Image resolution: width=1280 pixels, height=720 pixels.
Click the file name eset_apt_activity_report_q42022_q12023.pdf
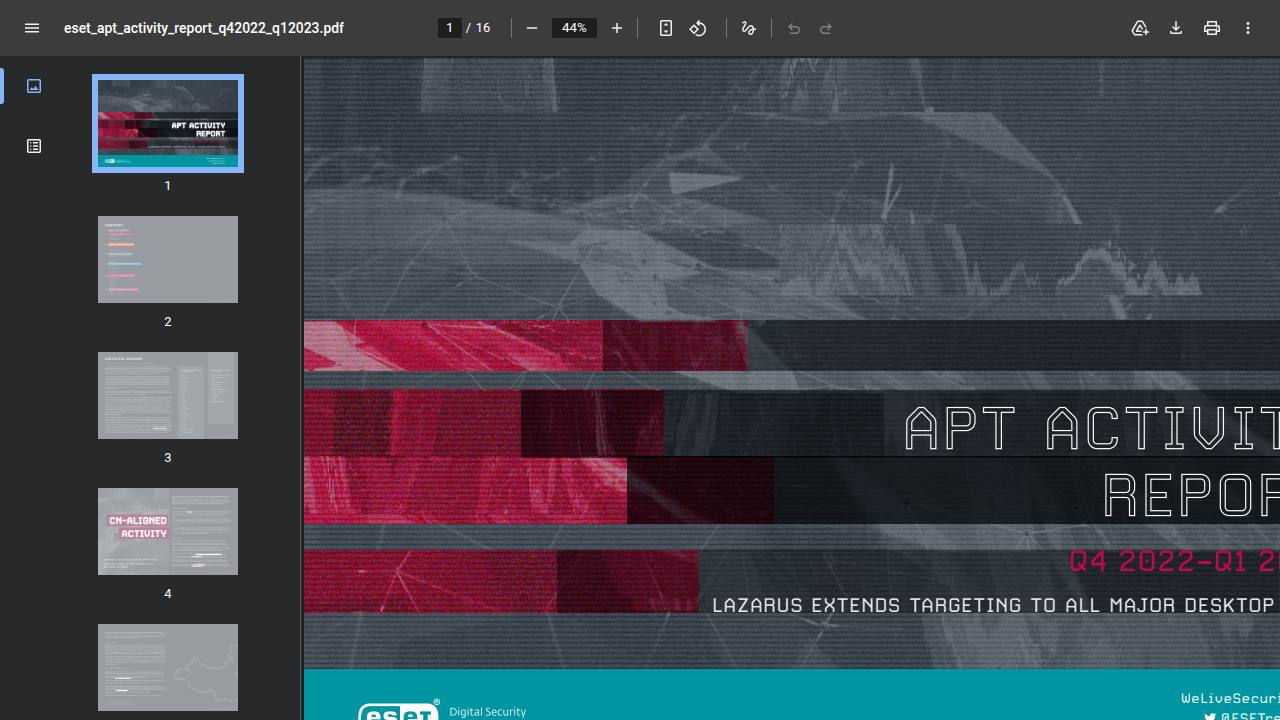[x=204, y=28]
